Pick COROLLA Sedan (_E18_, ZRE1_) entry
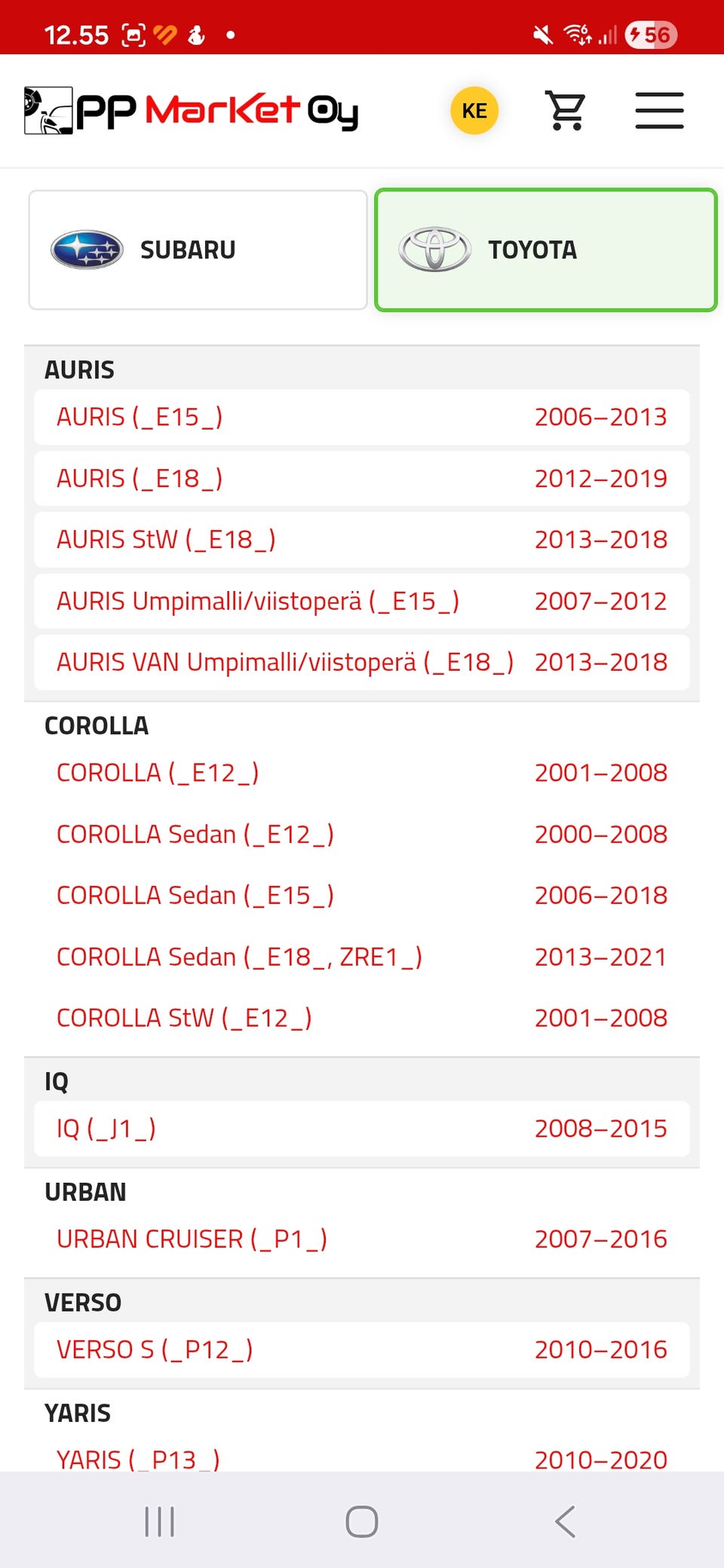Screen dimensions: 724x1568 point(362,957)
